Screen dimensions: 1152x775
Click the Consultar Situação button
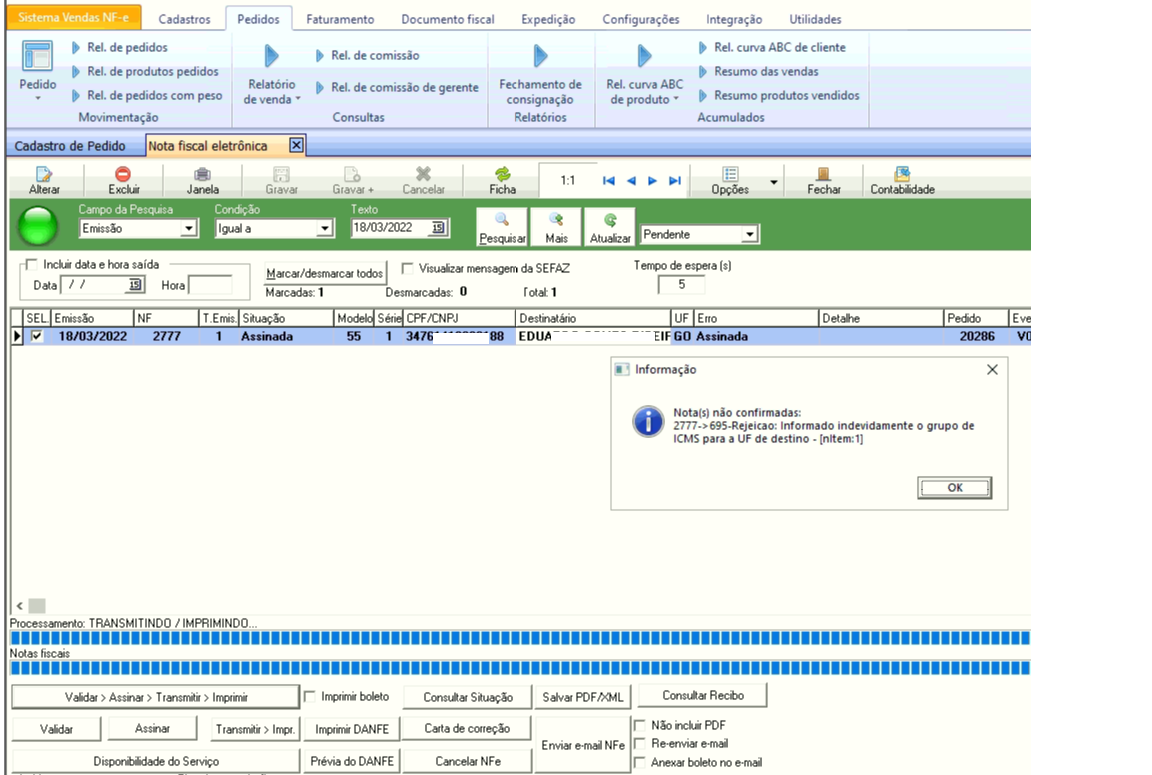click(x=468, y=697)
